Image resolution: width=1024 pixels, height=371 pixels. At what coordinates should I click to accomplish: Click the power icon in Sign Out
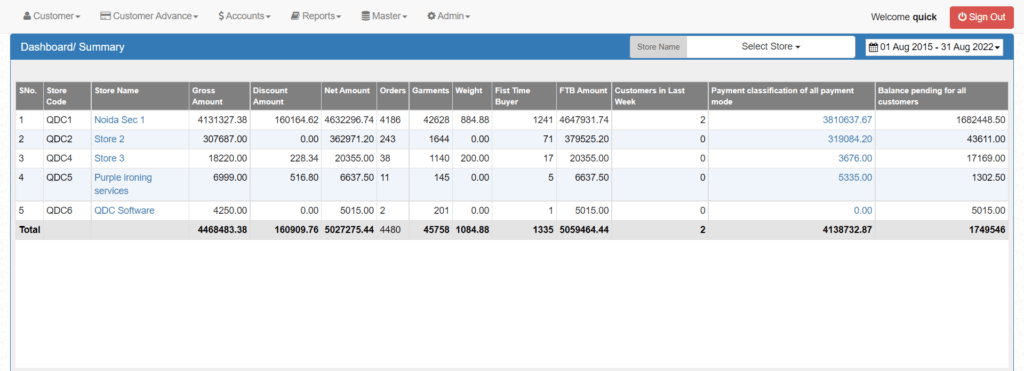coord(963,17)
